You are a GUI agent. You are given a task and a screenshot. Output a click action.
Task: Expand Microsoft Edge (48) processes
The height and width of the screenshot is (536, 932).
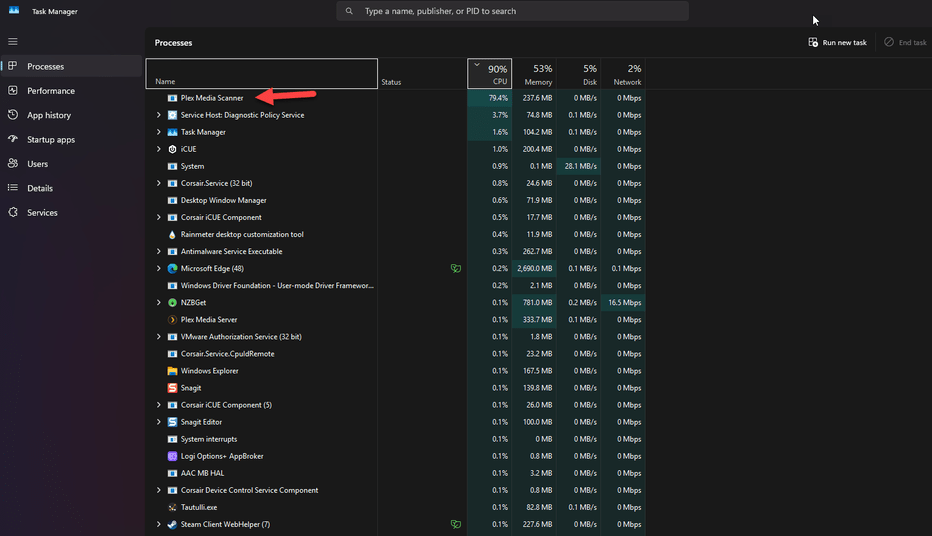tap(159, 269)
